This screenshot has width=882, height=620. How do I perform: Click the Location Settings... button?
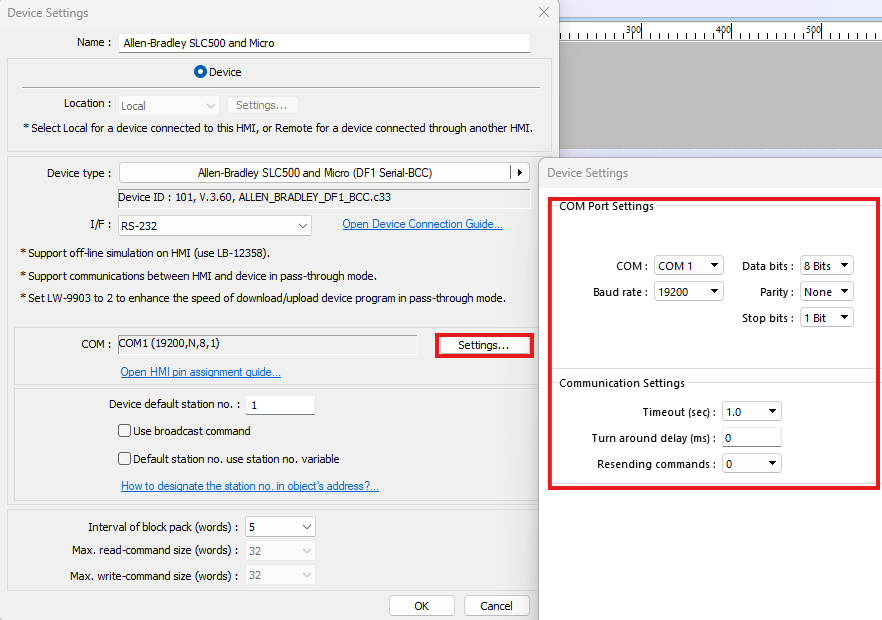click(x=262, y=105)
